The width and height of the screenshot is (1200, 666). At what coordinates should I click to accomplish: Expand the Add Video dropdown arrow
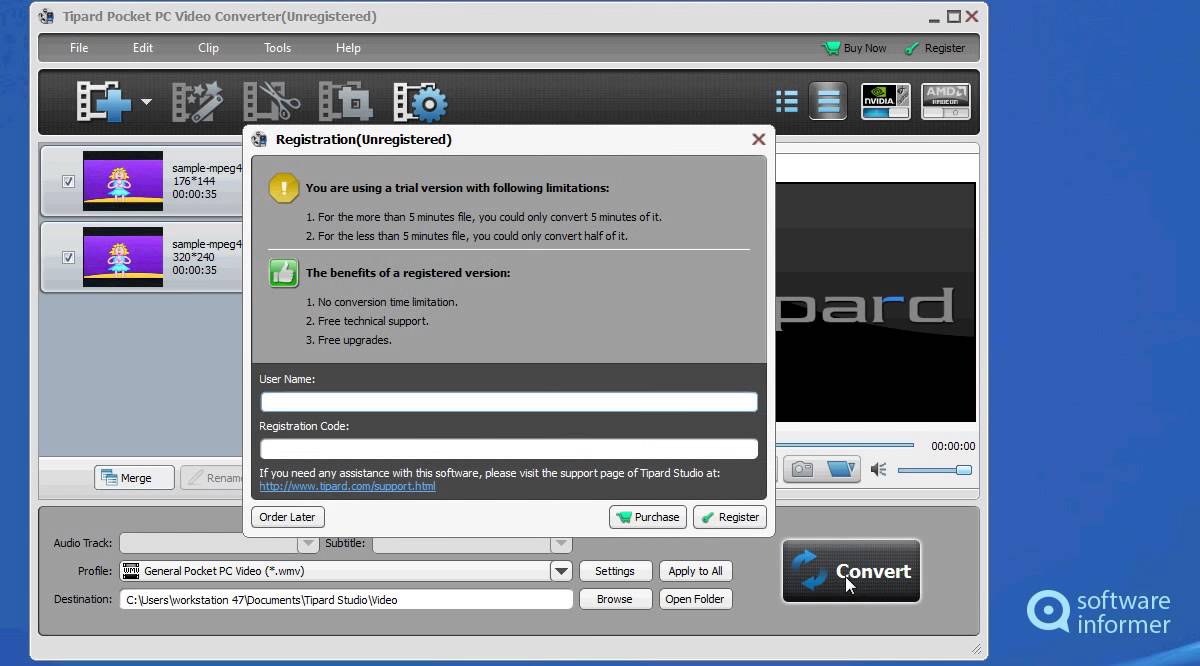[x=146, y=102]
